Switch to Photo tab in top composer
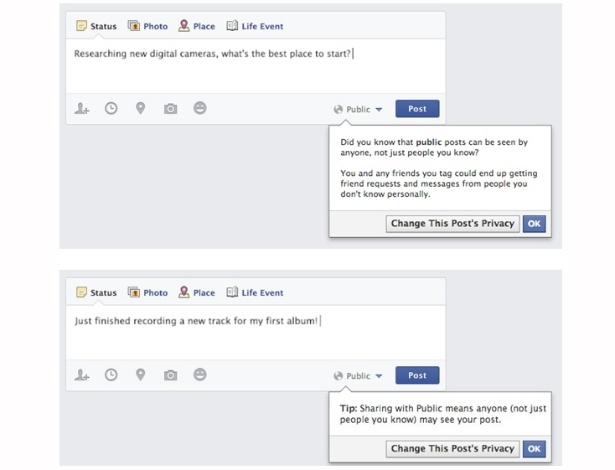The height and width of the screenshot is (470, 615). point(148,26)
